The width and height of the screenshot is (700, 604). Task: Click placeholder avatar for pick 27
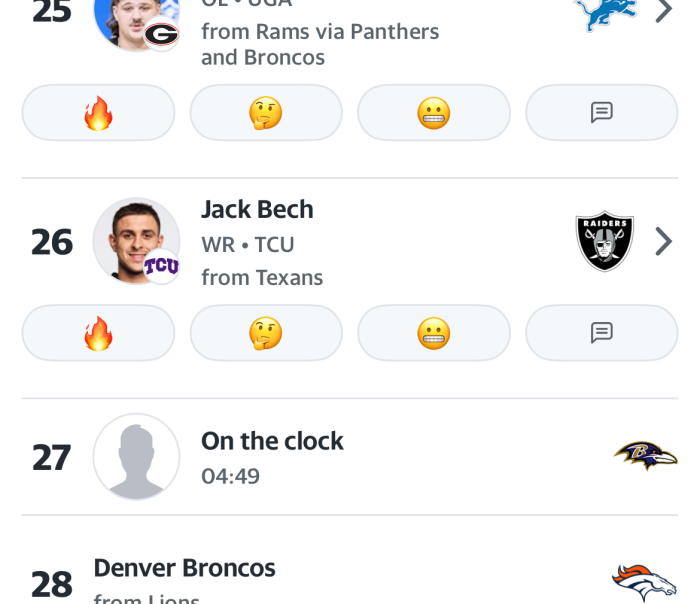(136, 457)
